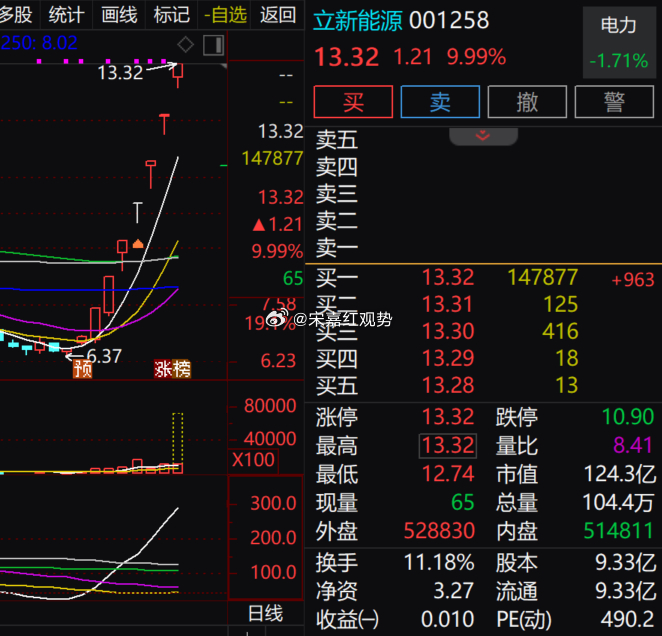Open the 统计 statistics menu
Image resolution: width=662 pixels, height=636 pixels.
66,15
